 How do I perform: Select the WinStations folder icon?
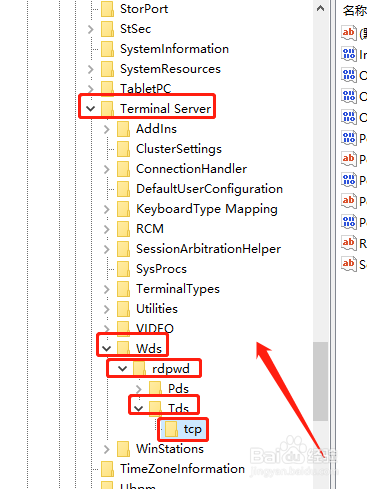(124, 449)
